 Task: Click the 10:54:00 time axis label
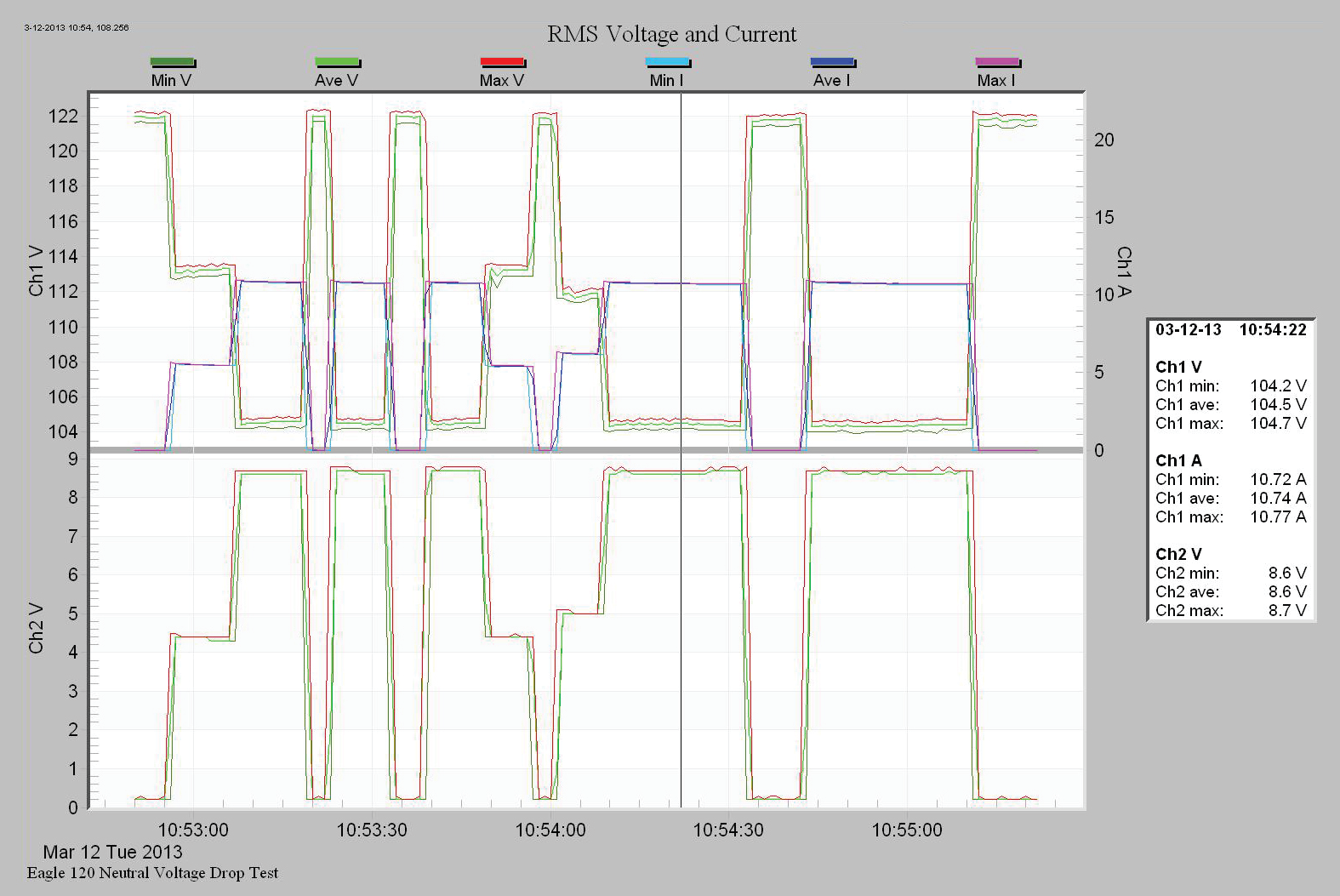click(550, 830)
